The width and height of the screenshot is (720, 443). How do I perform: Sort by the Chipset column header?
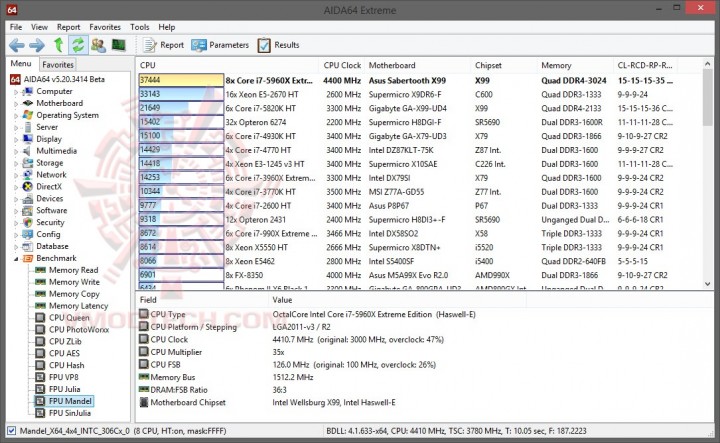coord(504,65)
